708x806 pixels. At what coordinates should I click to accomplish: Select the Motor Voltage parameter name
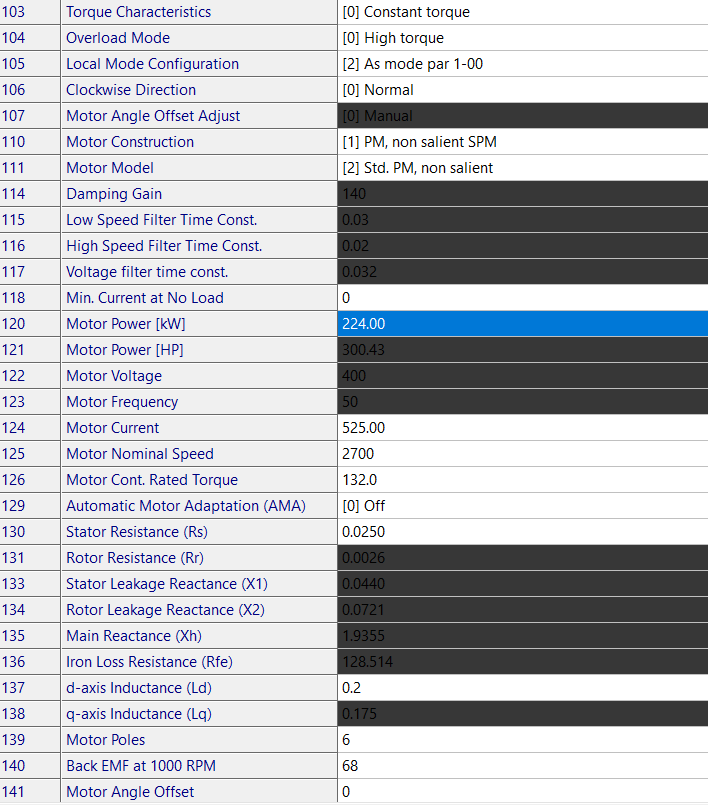(x=114, y=376)
